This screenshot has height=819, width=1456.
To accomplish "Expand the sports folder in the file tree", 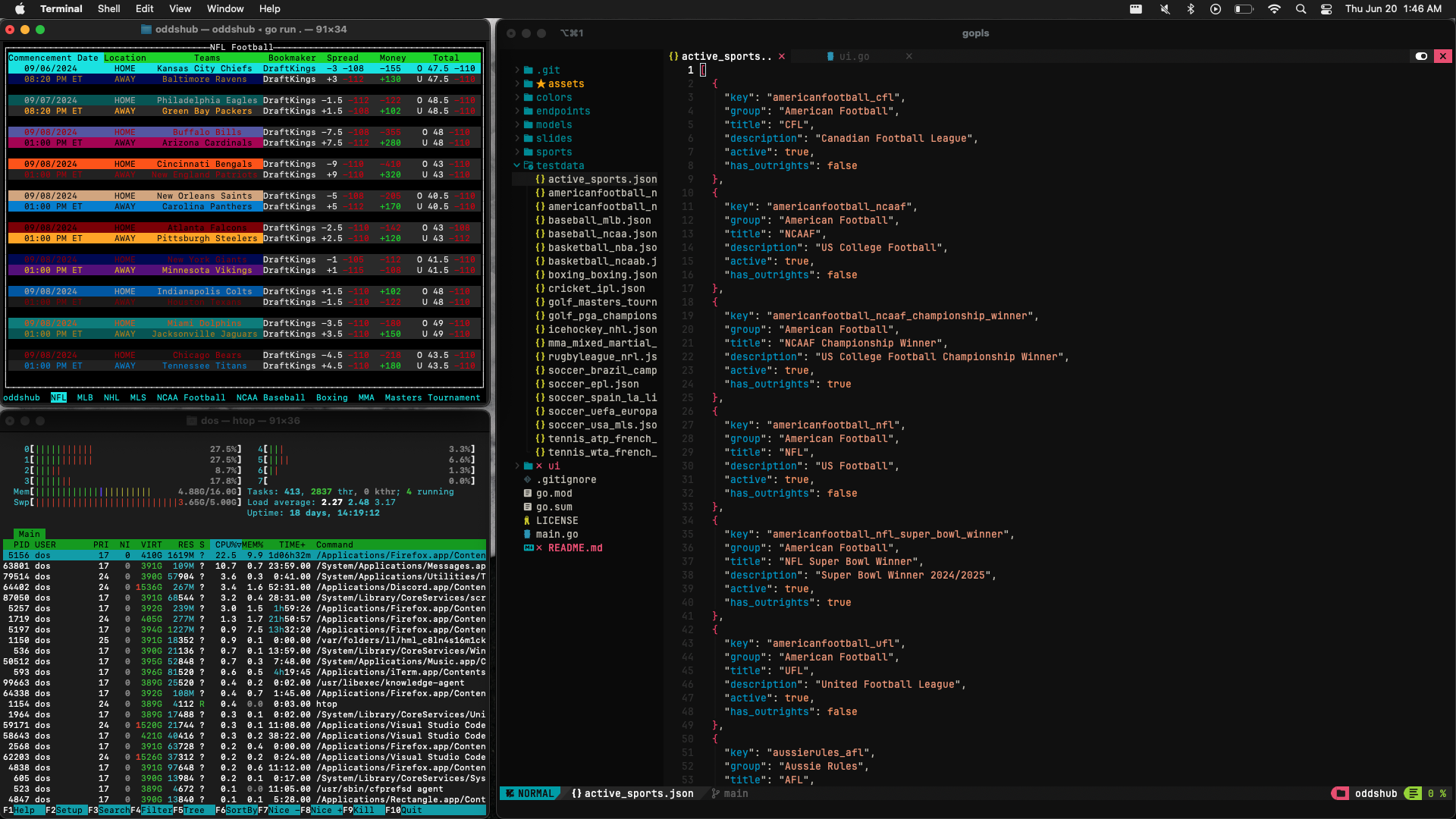I will [x=518, y=152].
